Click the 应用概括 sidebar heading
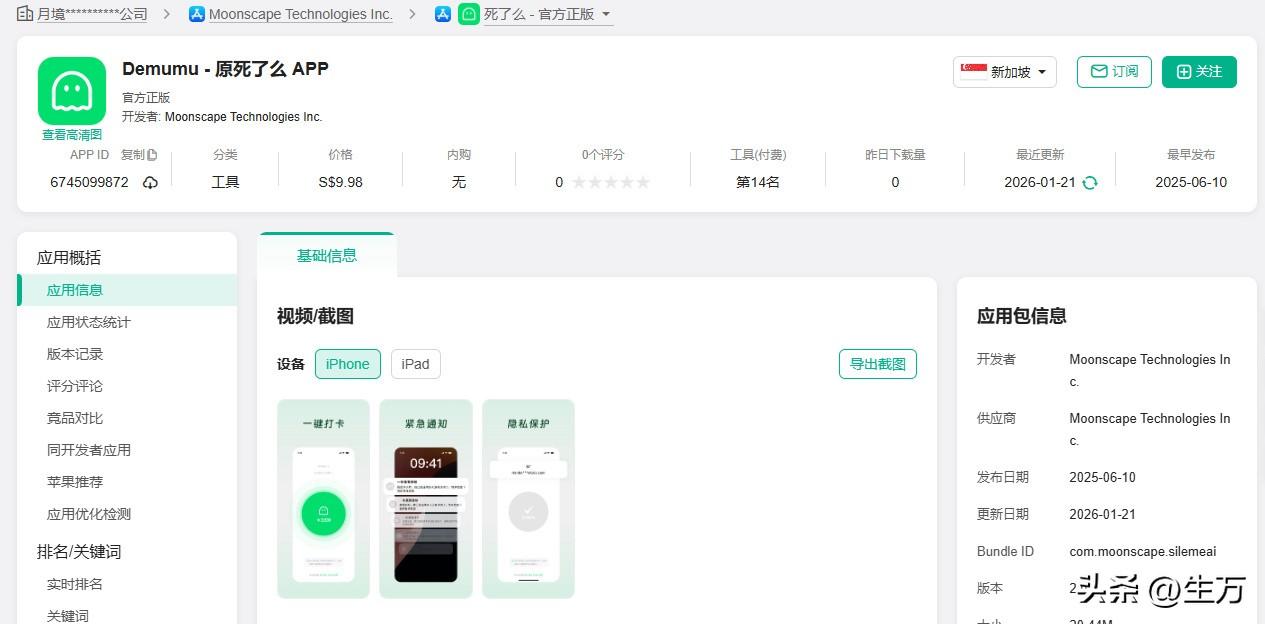Screen dimensions: 1265x624 coord(69,257)
